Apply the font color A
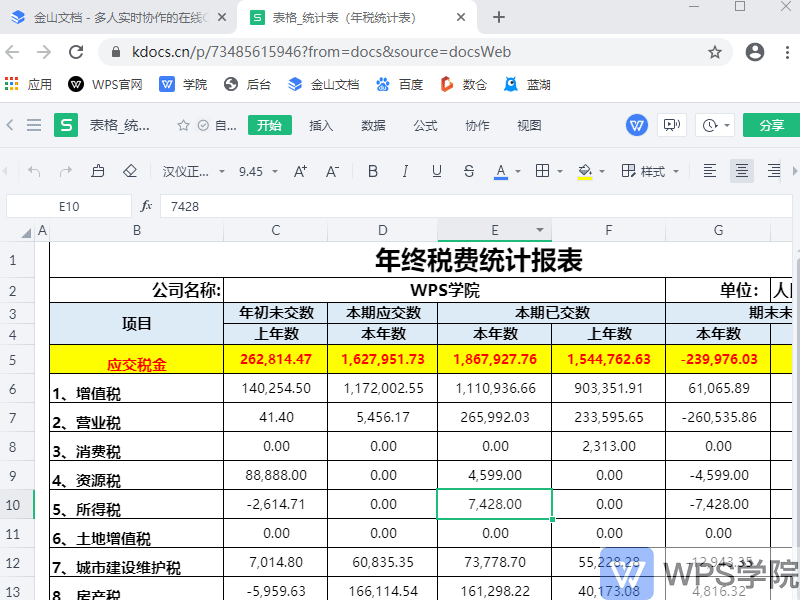Screen dimensions: 800x600 pos(501,171)
